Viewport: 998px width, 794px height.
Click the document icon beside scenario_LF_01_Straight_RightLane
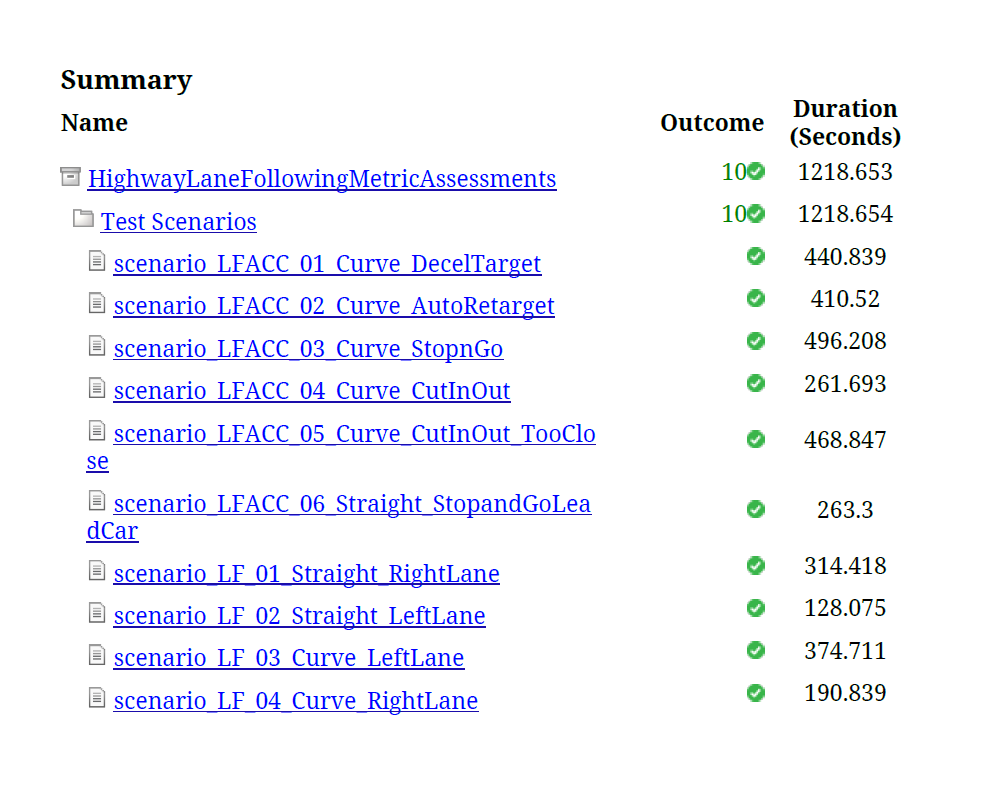click(97, 571)
